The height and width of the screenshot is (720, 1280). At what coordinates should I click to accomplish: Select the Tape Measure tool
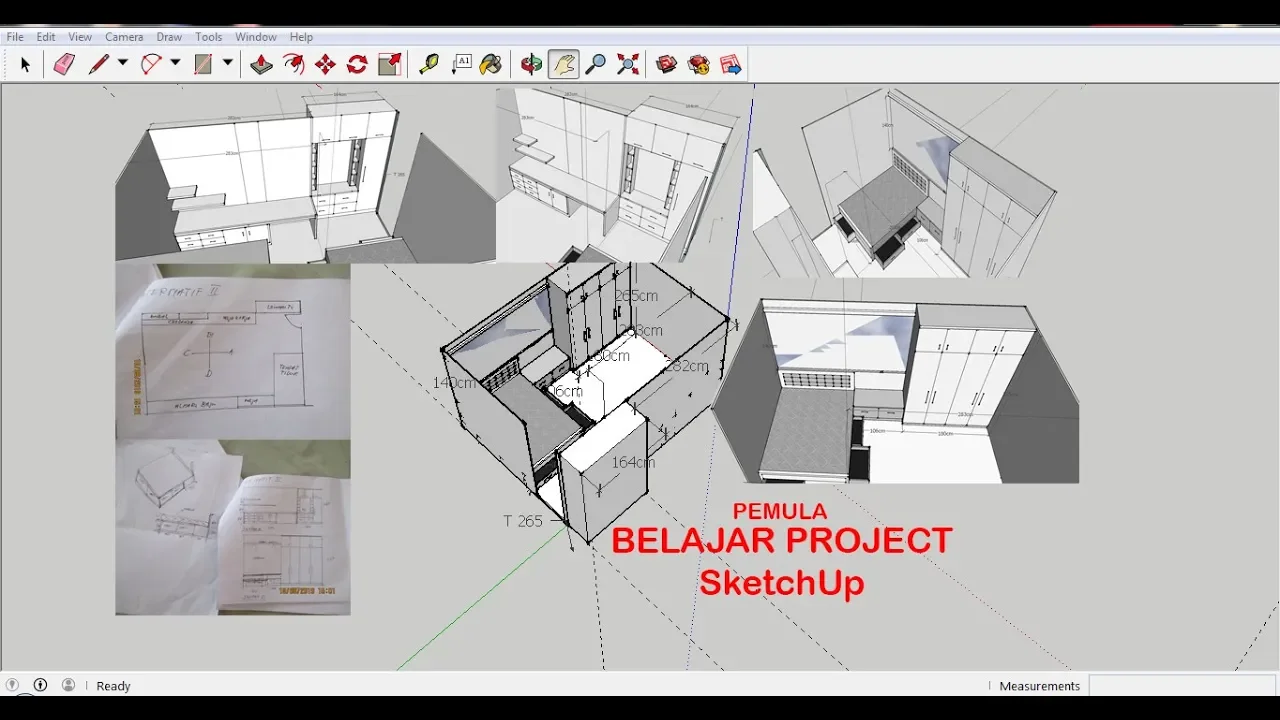[429, 65]
